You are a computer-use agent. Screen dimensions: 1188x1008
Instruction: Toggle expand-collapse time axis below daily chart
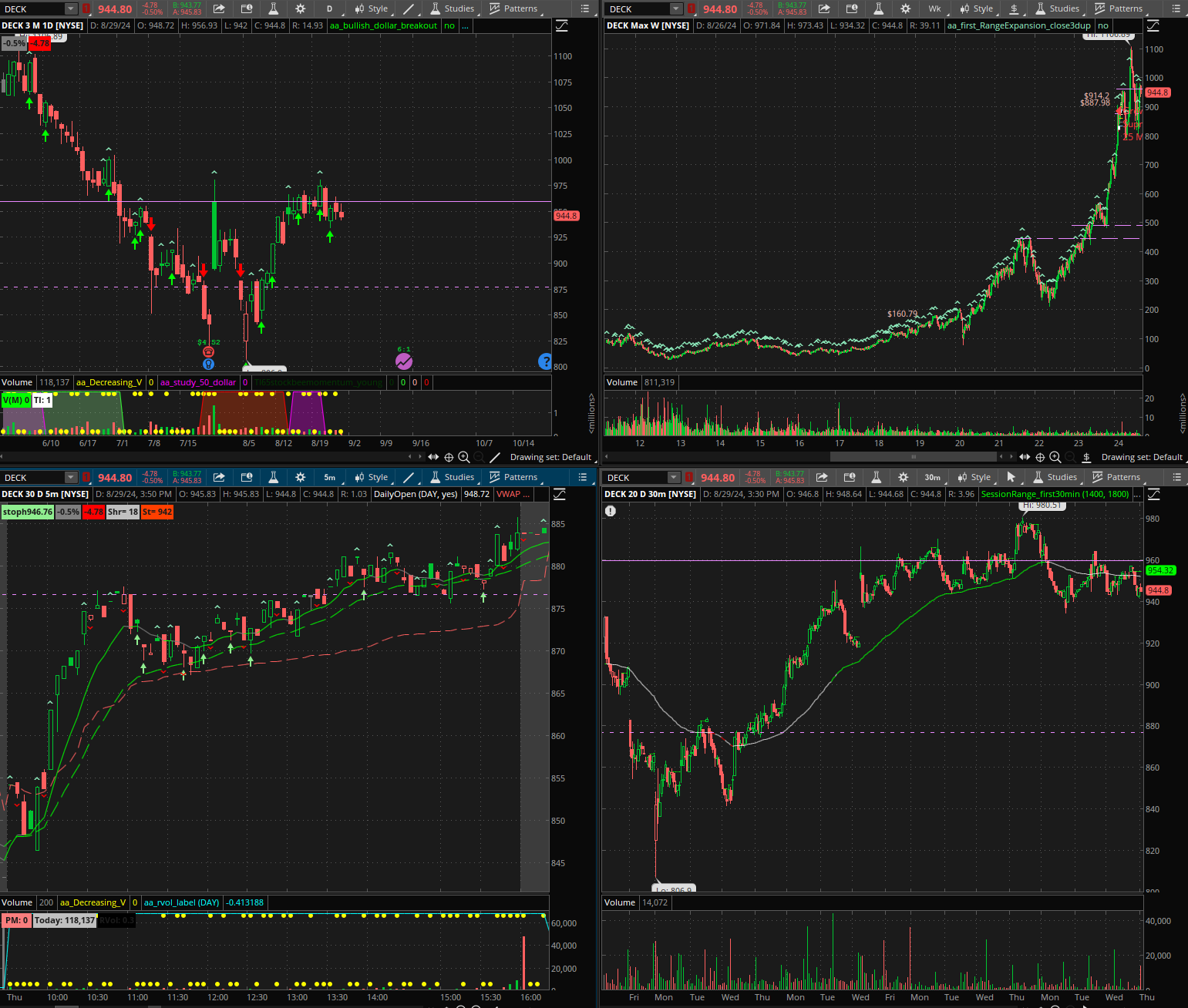click(x=433, y=457)
